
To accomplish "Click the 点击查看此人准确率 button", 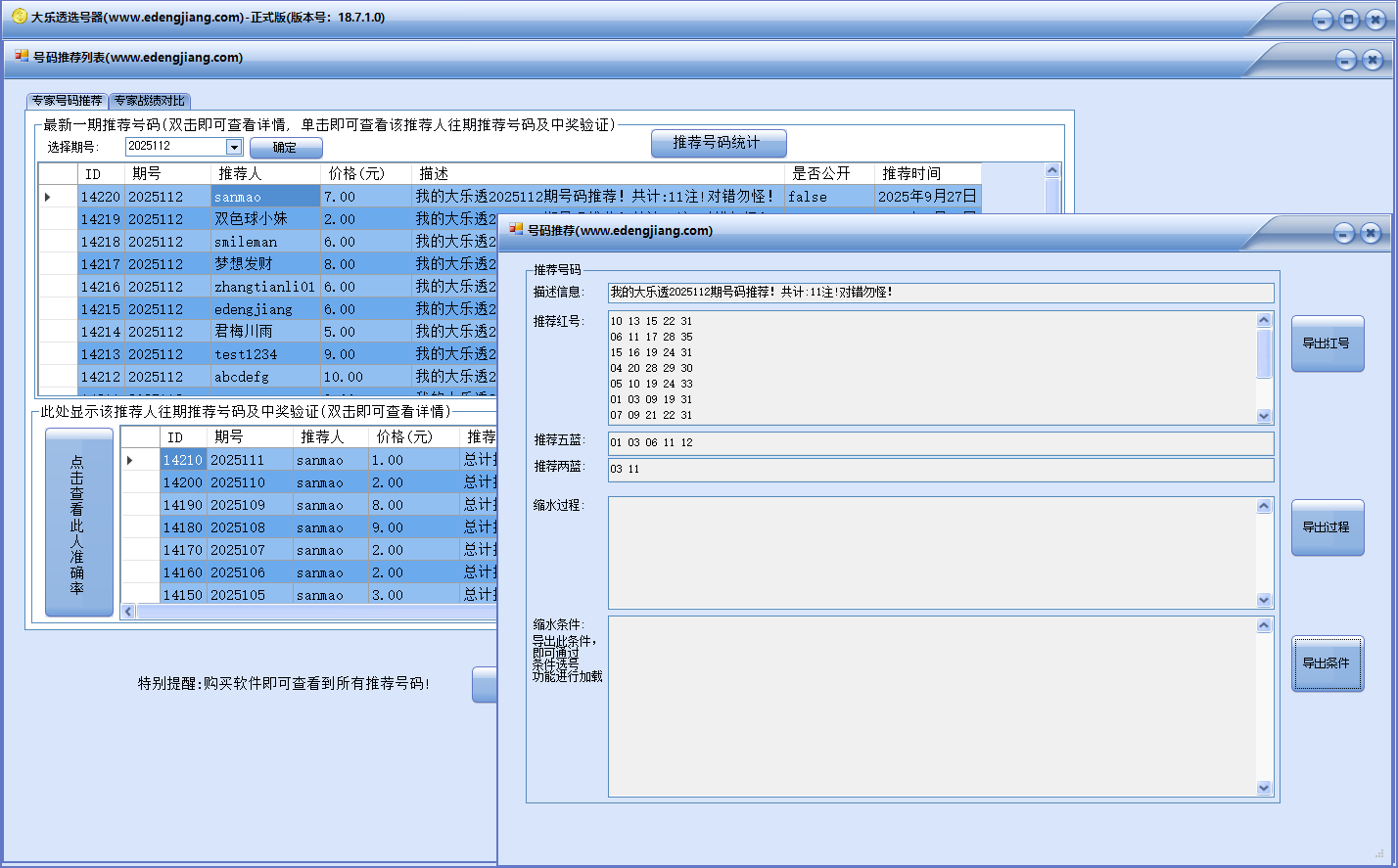I will coord(78,523).
